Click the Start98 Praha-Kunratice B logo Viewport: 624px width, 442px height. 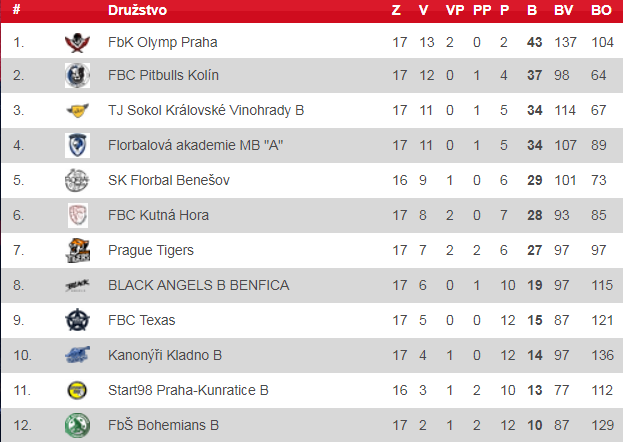(x=77, y=390)
